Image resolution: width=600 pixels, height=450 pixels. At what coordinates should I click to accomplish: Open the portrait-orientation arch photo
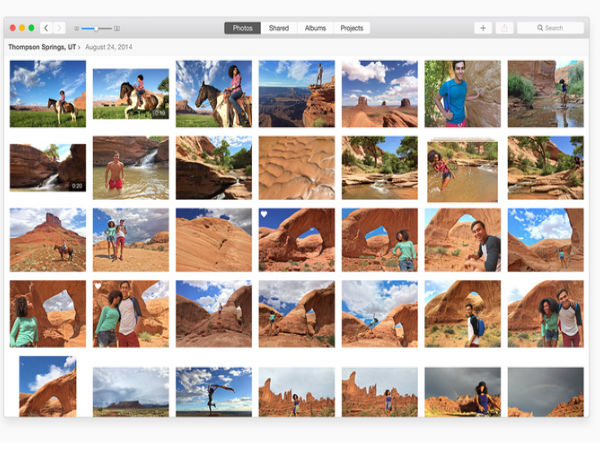pos(48,386)
